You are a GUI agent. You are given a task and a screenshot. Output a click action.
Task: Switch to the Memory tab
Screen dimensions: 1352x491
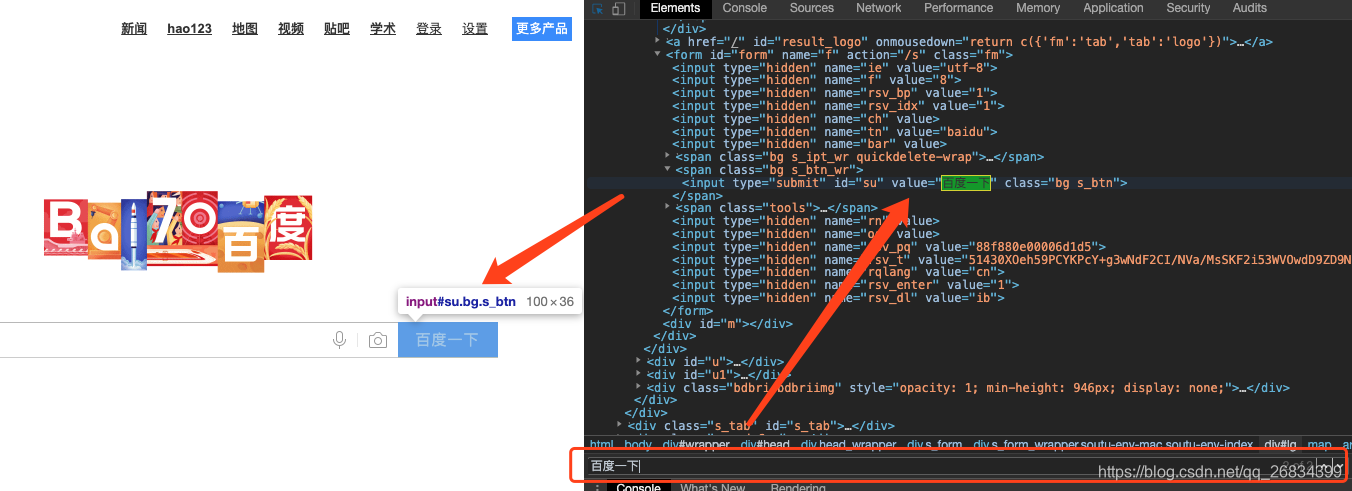coord(1038,8)
